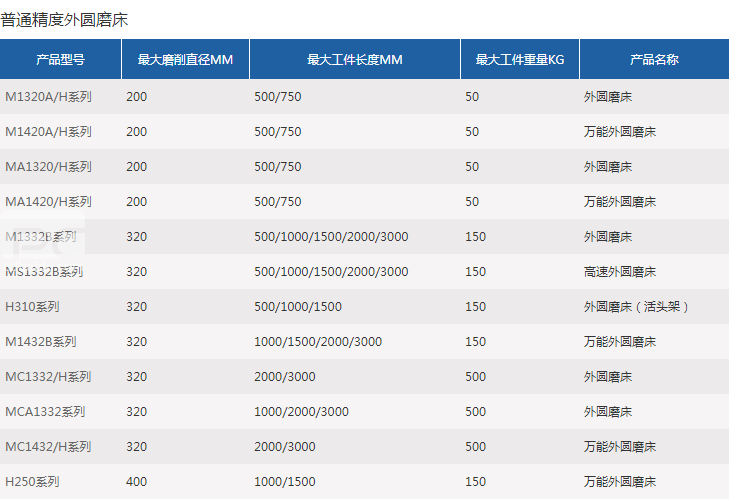Viewport: 730px width, 501px height.
Task: Select the 产品名称 column header
Action: tap(654, 59)
